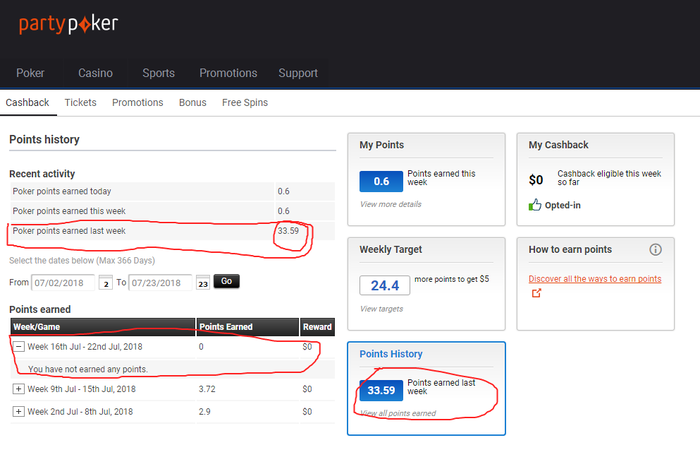This screenshot has height=474, width=700.
Task: Click the How to earn points heading
Action: (570, 249)
